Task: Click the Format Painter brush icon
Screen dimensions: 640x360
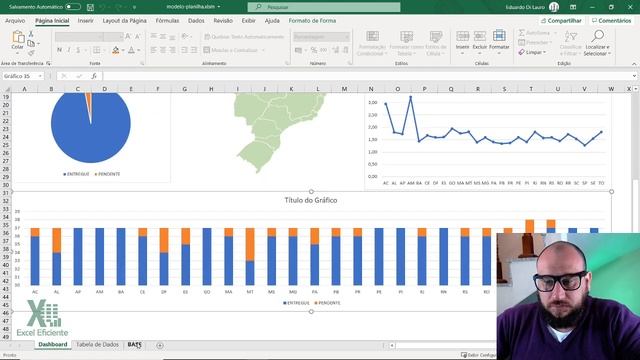Action: (x=31, y=53)
